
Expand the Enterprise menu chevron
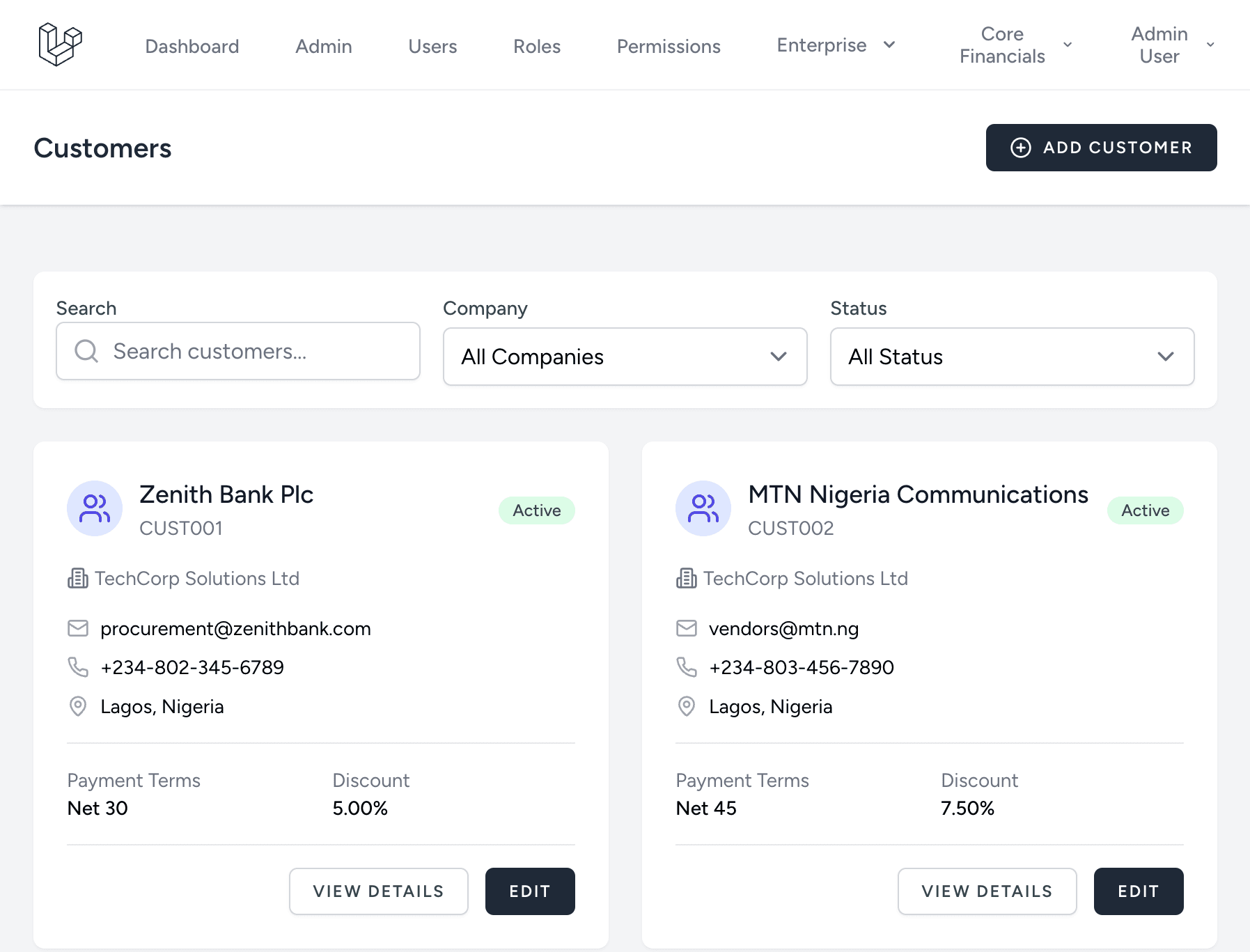889,45
